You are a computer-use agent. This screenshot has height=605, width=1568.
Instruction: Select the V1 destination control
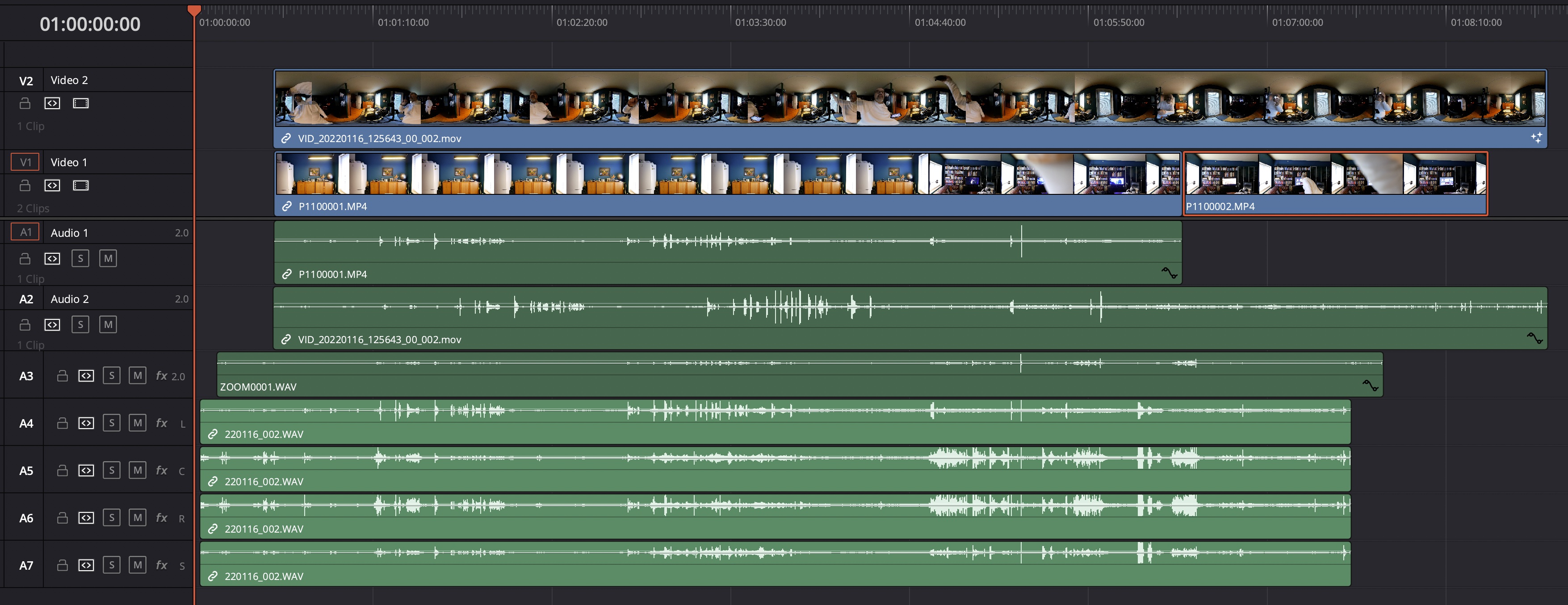25,163
